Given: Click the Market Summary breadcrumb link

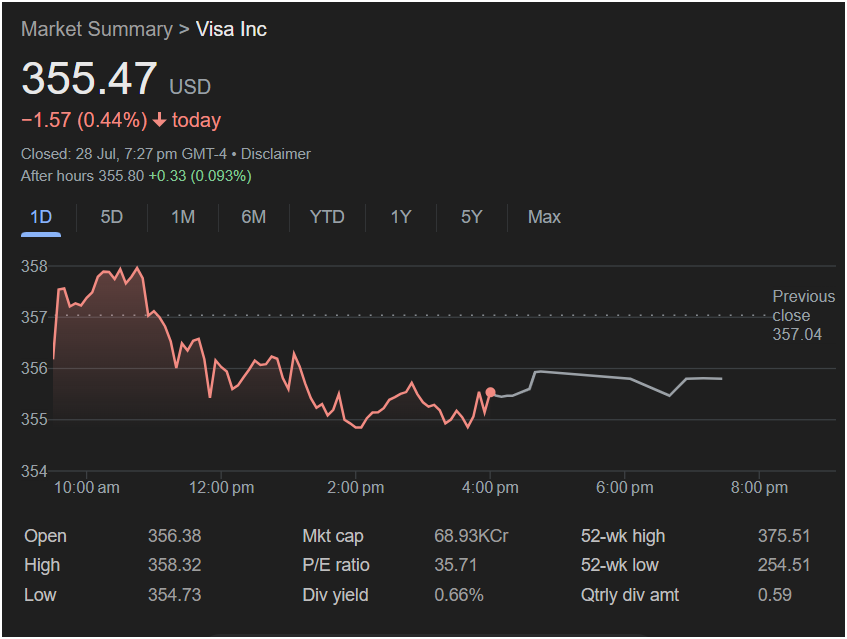Looking at the screenshot, I should pos(97,29).
